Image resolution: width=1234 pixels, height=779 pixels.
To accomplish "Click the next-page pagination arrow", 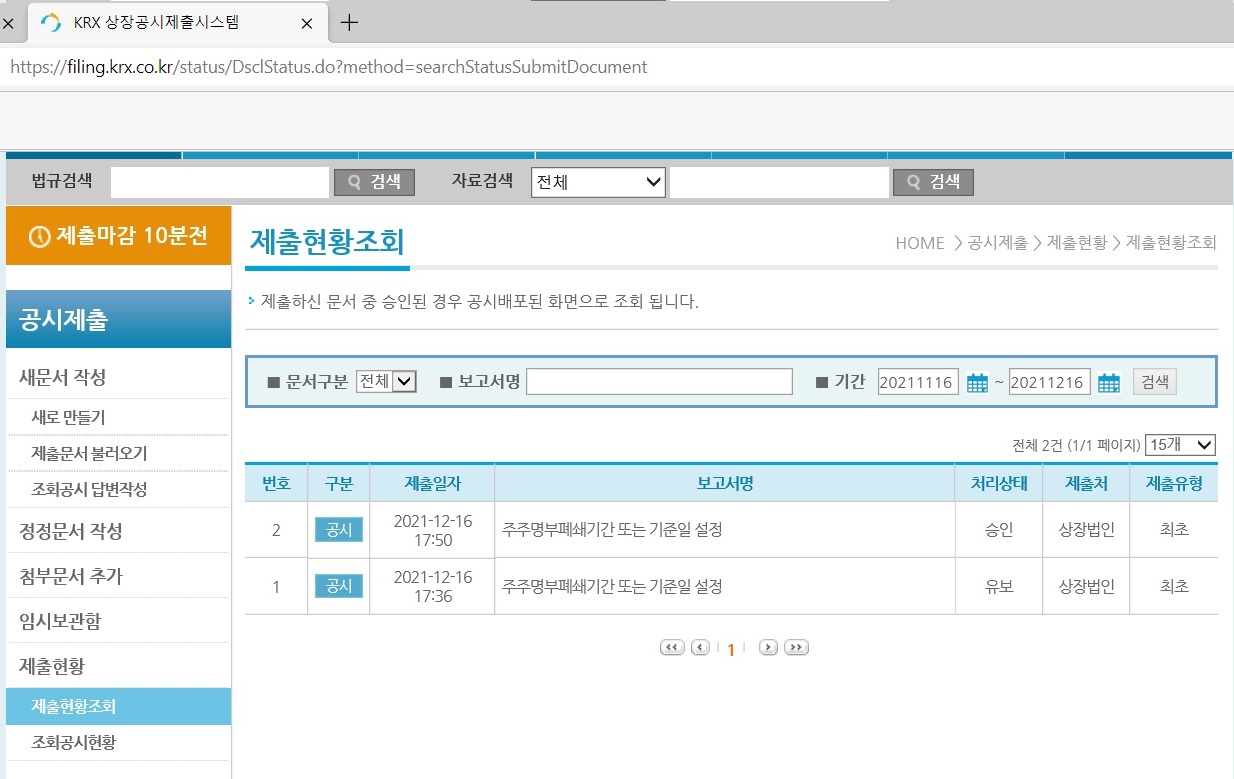I will pos(768,647).
